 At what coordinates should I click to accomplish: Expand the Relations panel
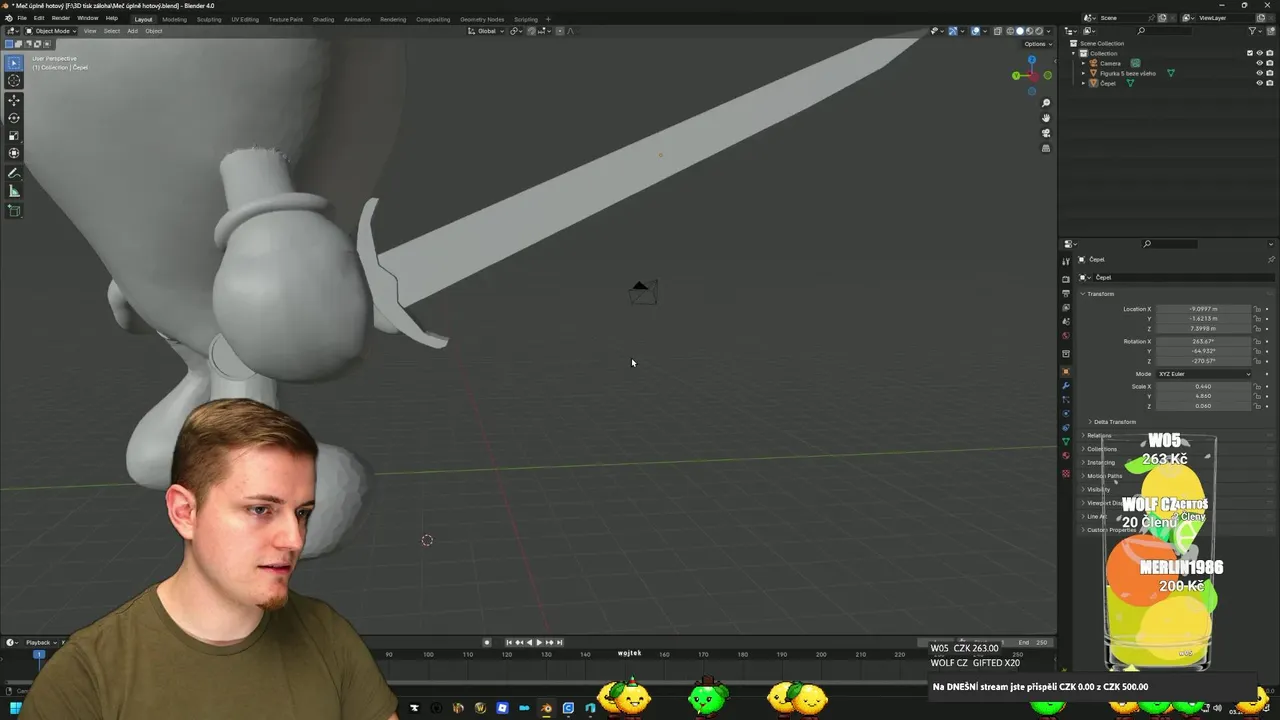click(1098, 436)
